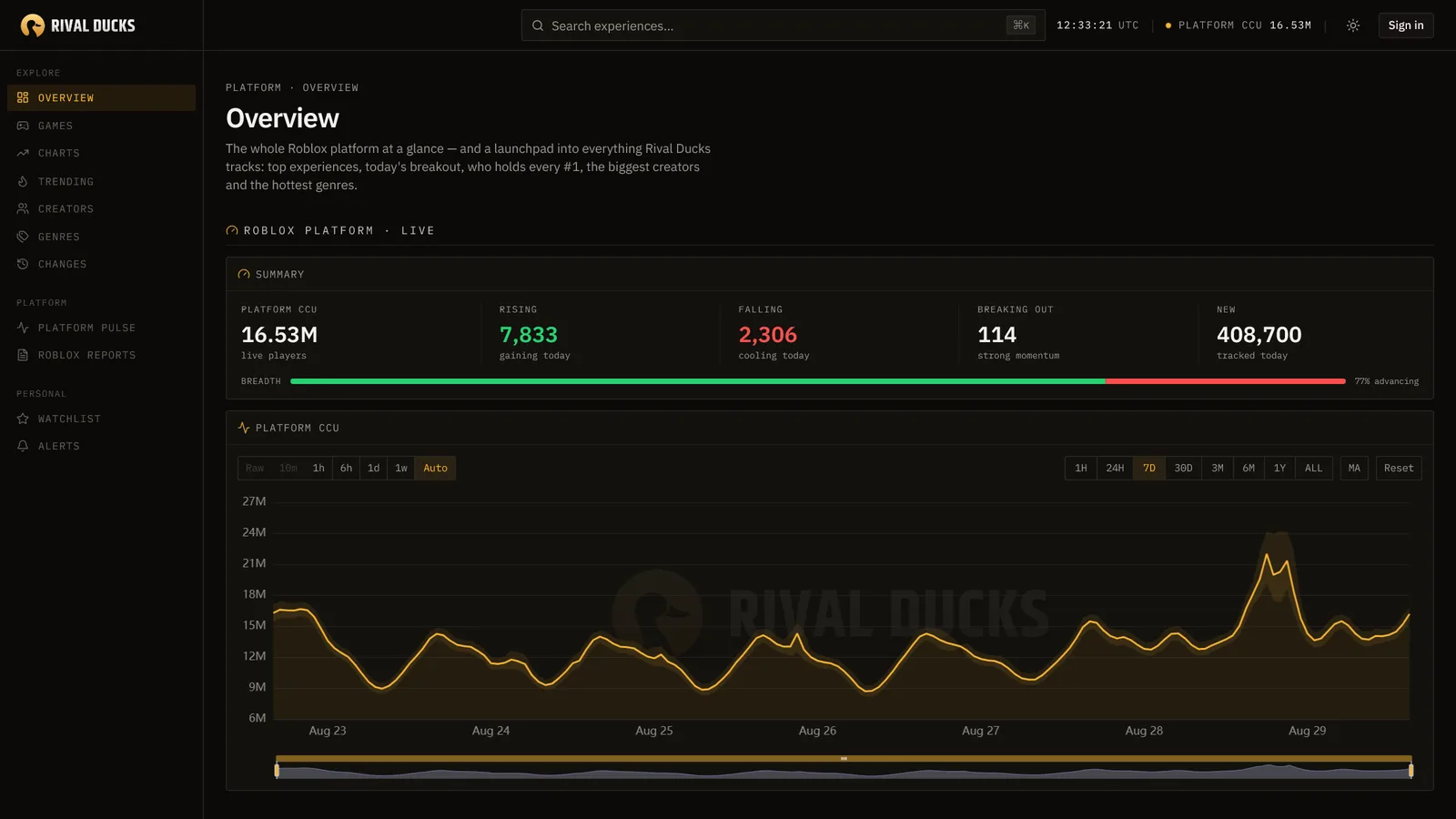Switch chart range to 24H
1456x819 pixels.
click(x=1115, y=468)
